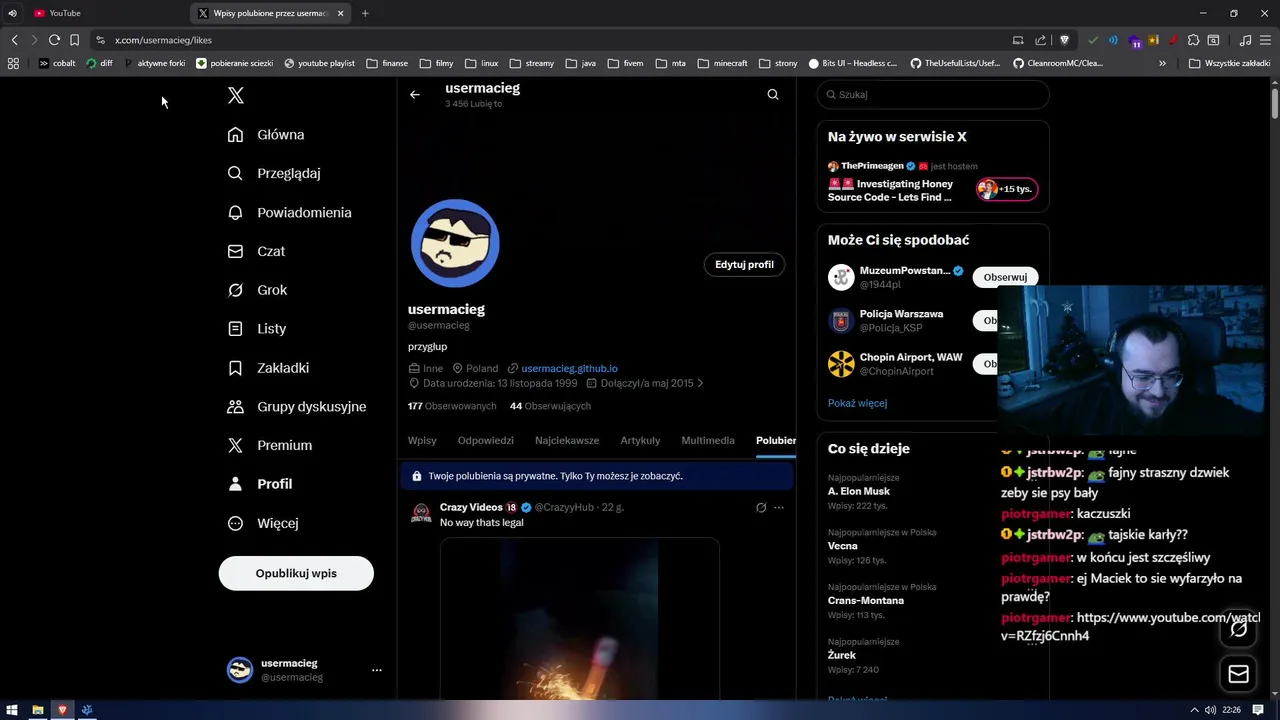The height and width of the screenshot is (720, 1280).
Task: Open the floating messages envelope button
Action: point(1238,674)
